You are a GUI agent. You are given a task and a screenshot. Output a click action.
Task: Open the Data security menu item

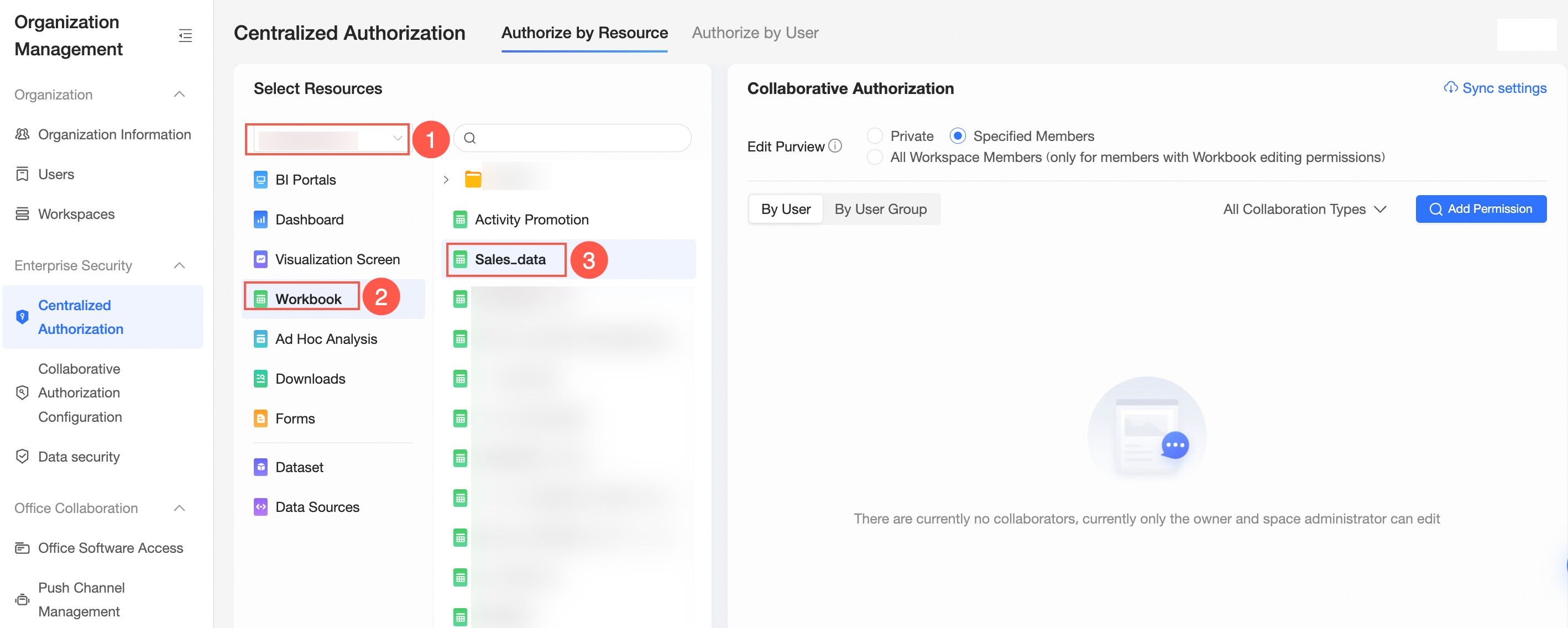point(103,457)
